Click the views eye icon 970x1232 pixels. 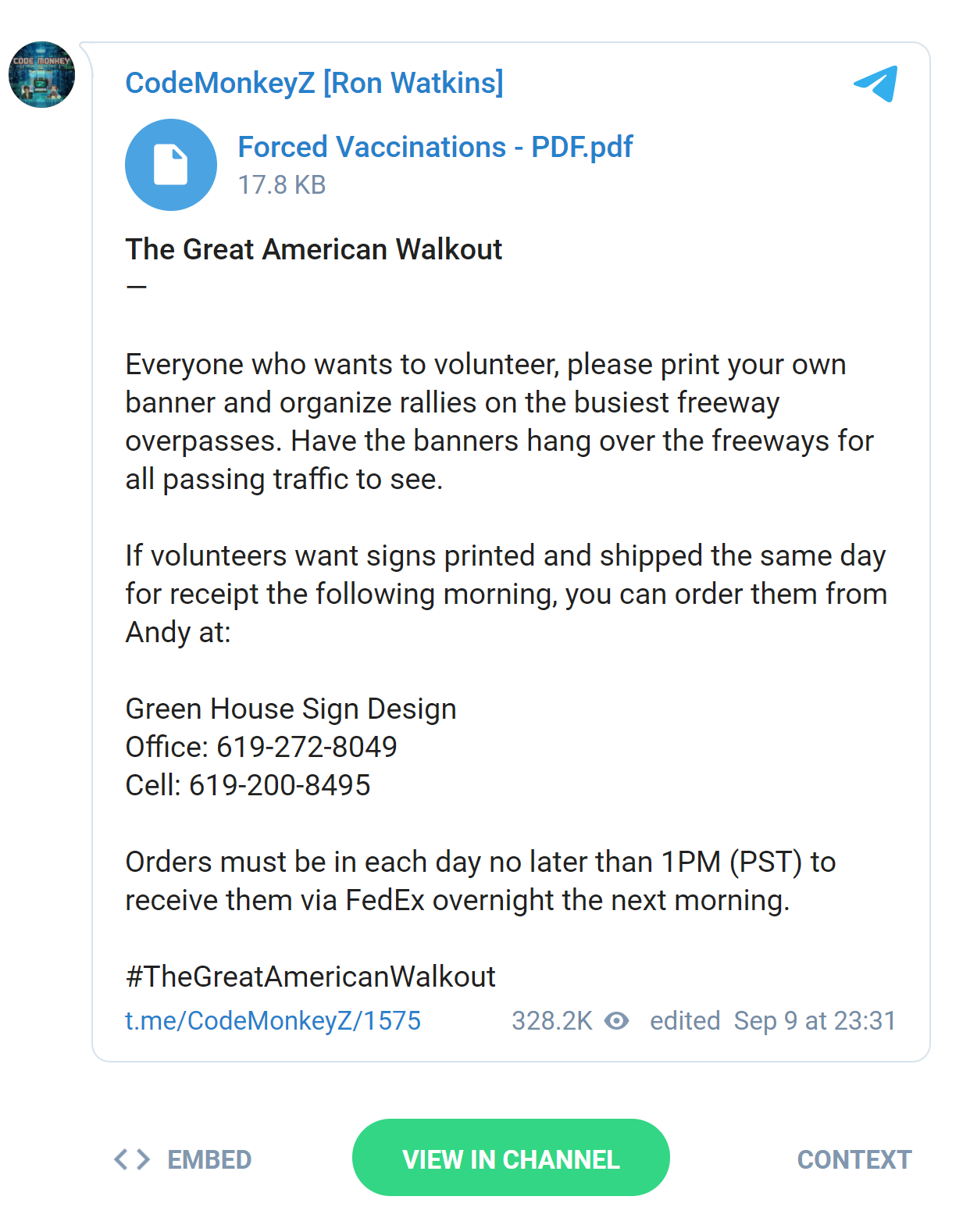pyautogui.click(x=618, y=1020)
